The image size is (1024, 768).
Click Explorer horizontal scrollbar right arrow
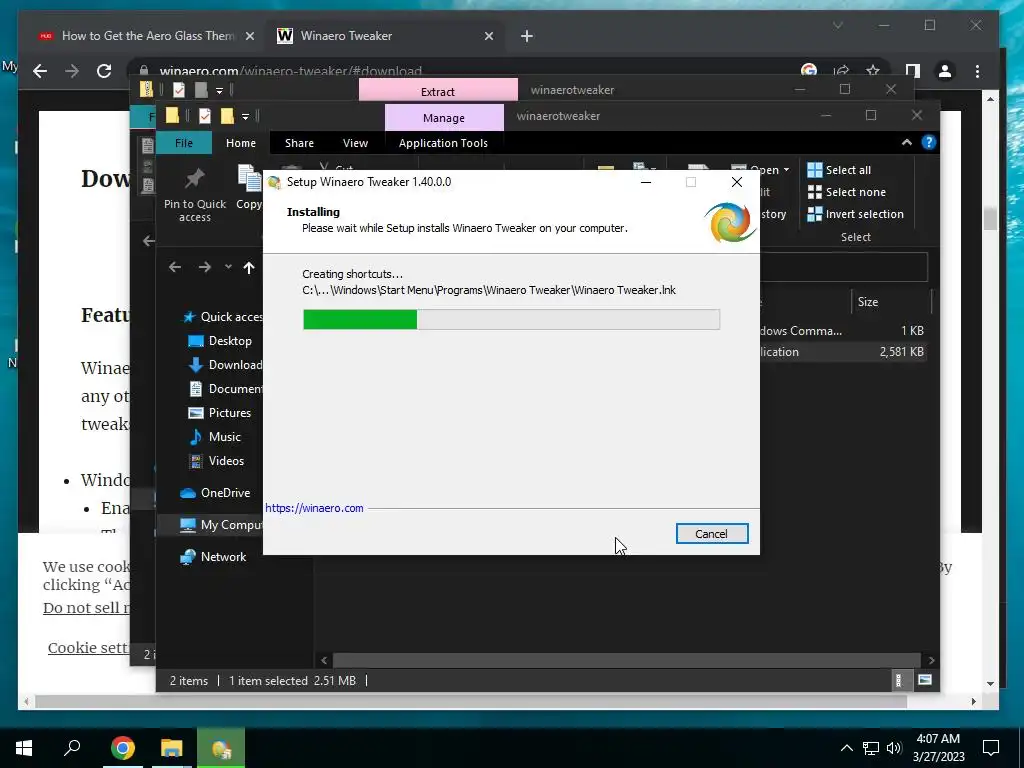tap(931, 660)
